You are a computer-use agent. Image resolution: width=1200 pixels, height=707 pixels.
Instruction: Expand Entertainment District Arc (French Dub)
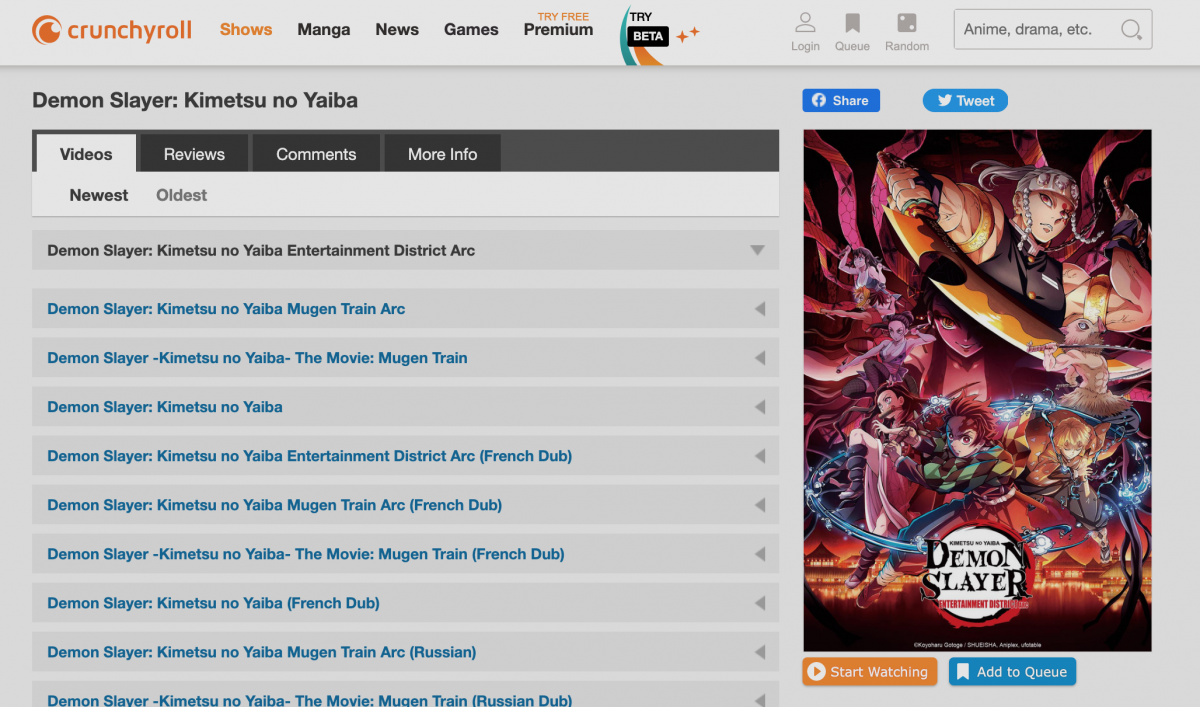point(759,456)
